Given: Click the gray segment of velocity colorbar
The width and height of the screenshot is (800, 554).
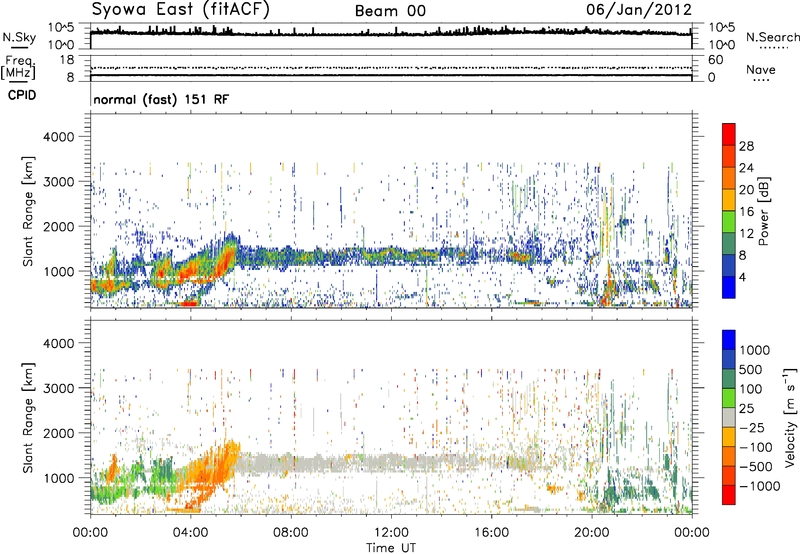Looking at the screenshot, I should 729,417.
